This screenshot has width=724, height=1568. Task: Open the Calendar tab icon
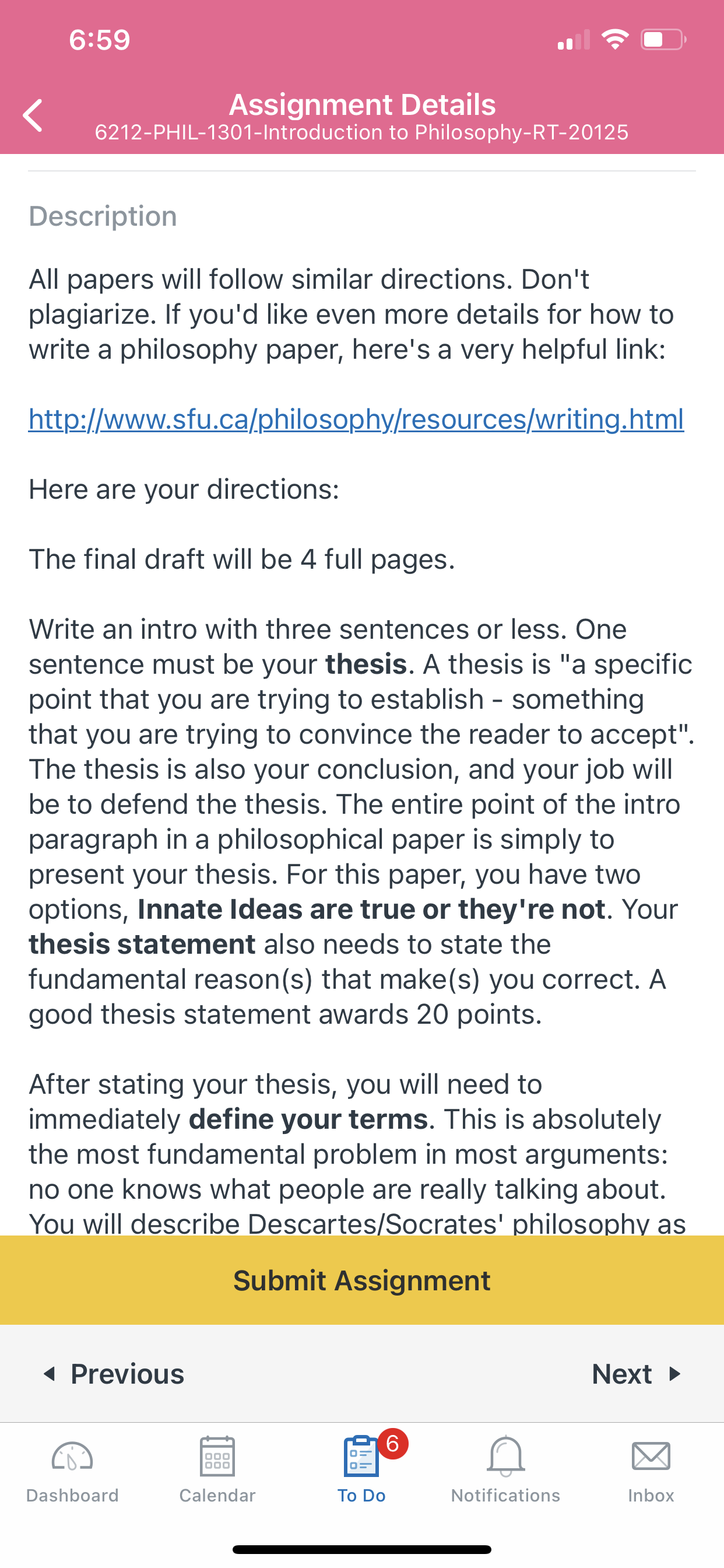(x=217, y=1456)
